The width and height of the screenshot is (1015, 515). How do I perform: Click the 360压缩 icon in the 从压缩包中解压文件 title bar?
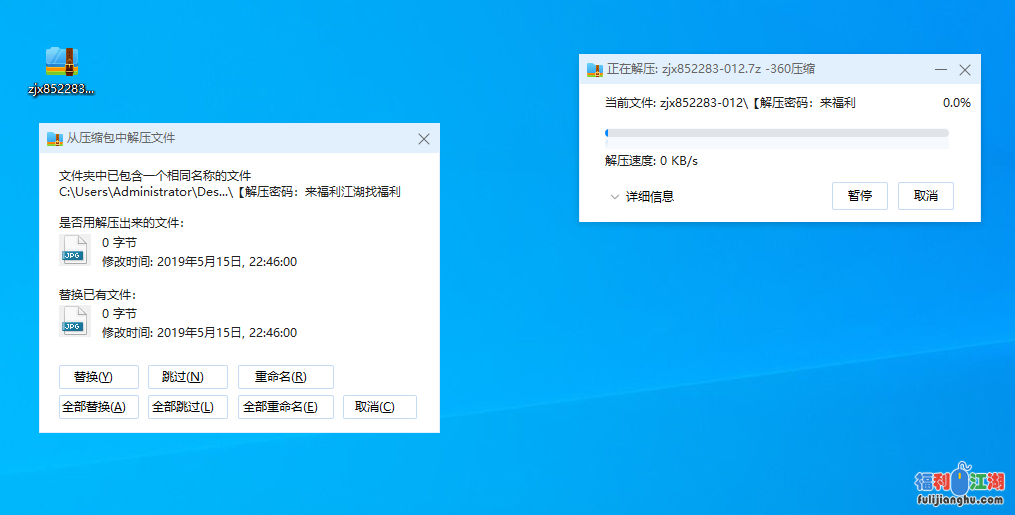tap(55, 138)
